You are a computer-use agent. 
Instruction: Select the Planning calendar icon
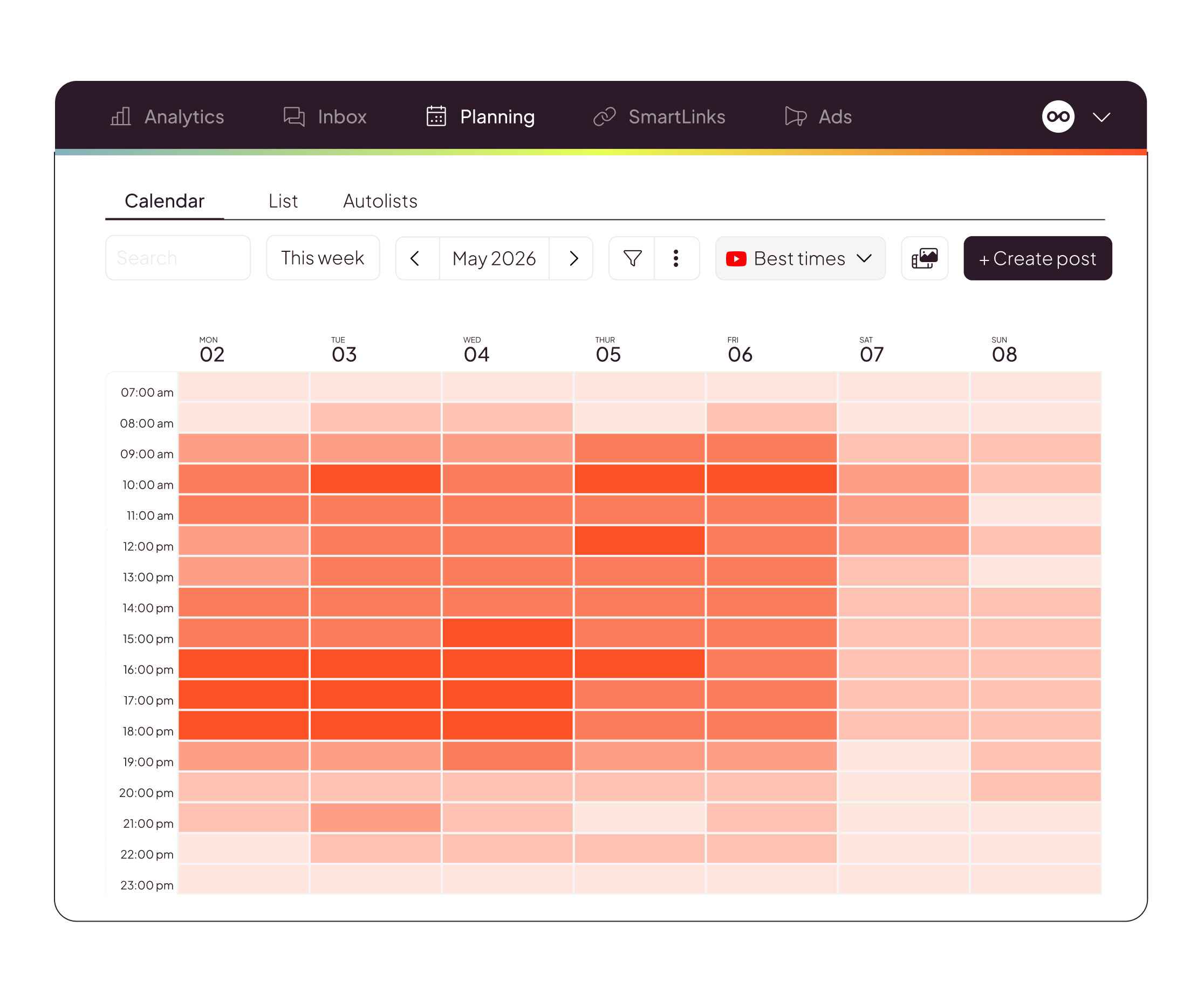pos(436,116)
